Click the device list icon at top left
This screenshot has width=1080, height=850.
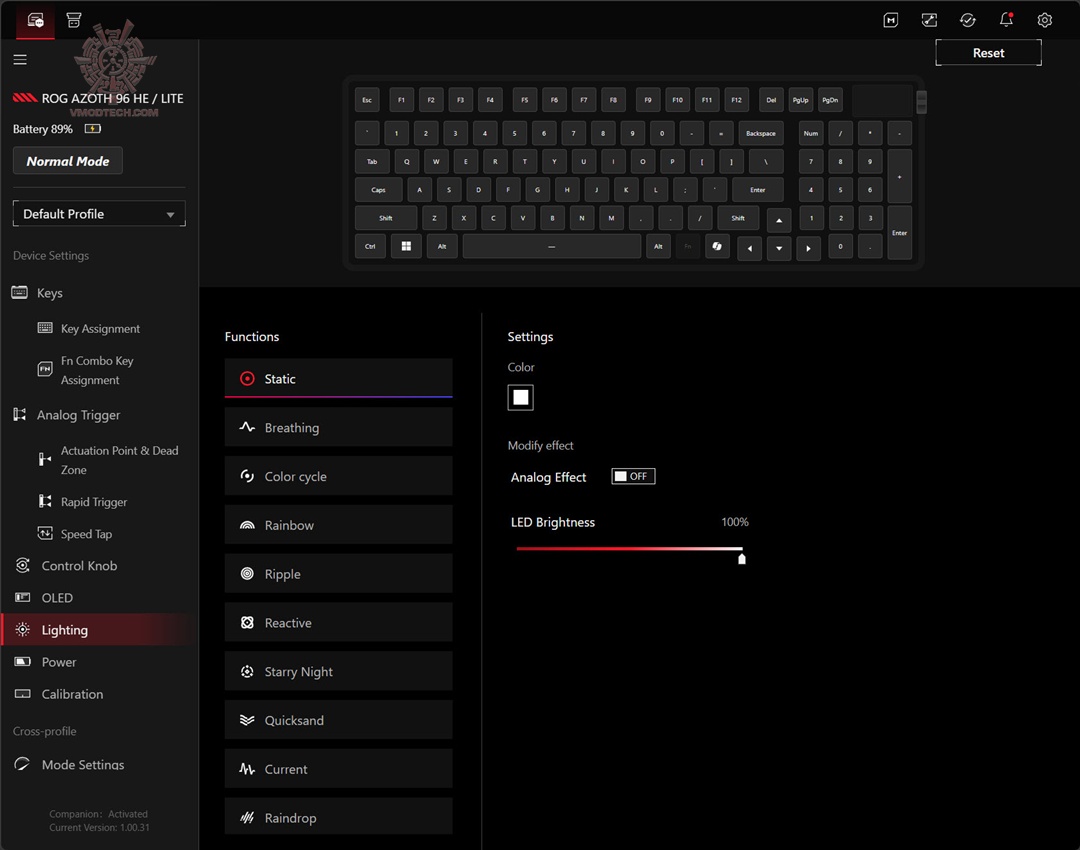(x=36, y=20)
